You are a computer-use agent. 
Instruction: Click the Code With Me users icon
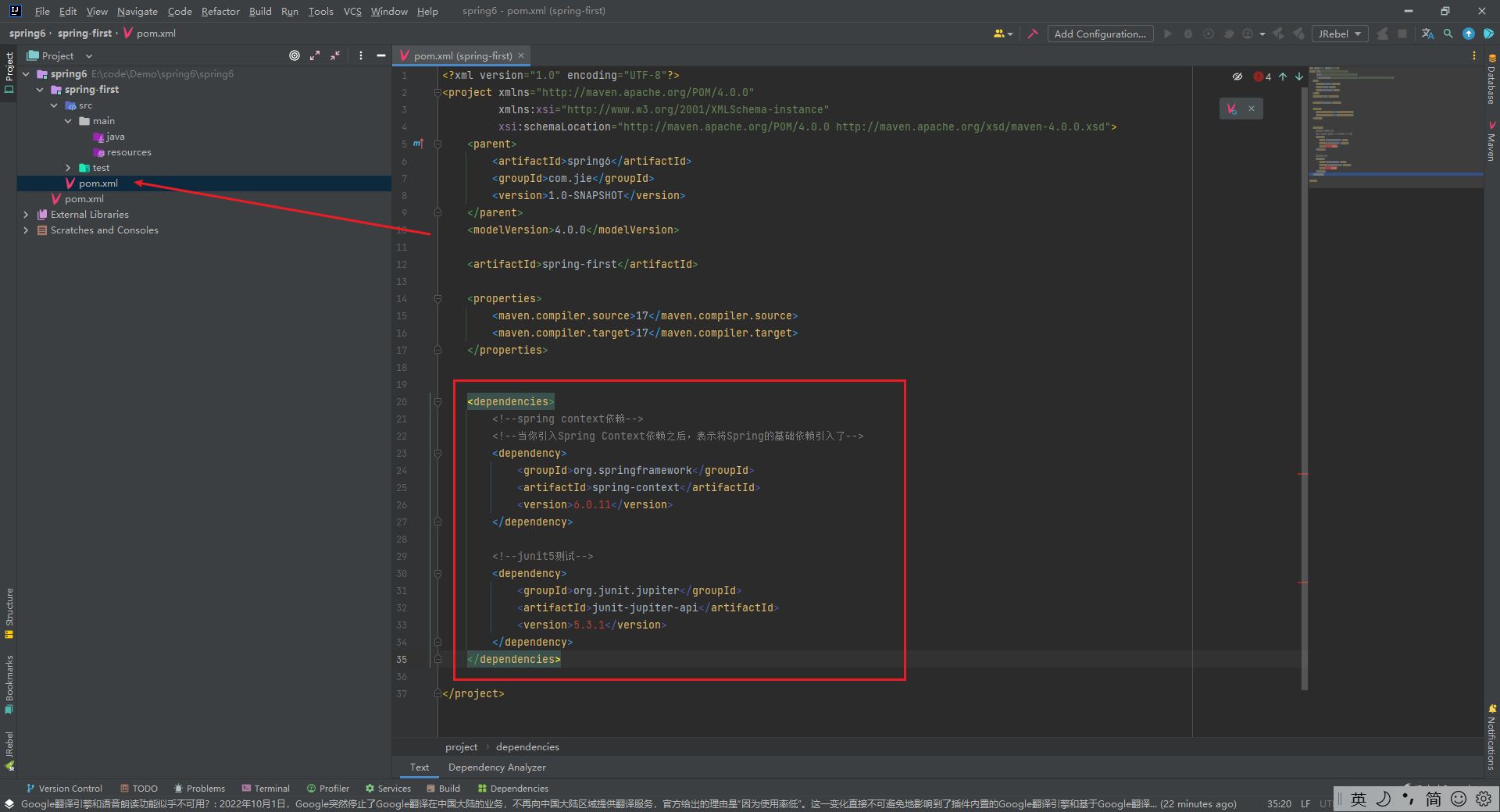pyautogui.click(x=1002, y=34)
